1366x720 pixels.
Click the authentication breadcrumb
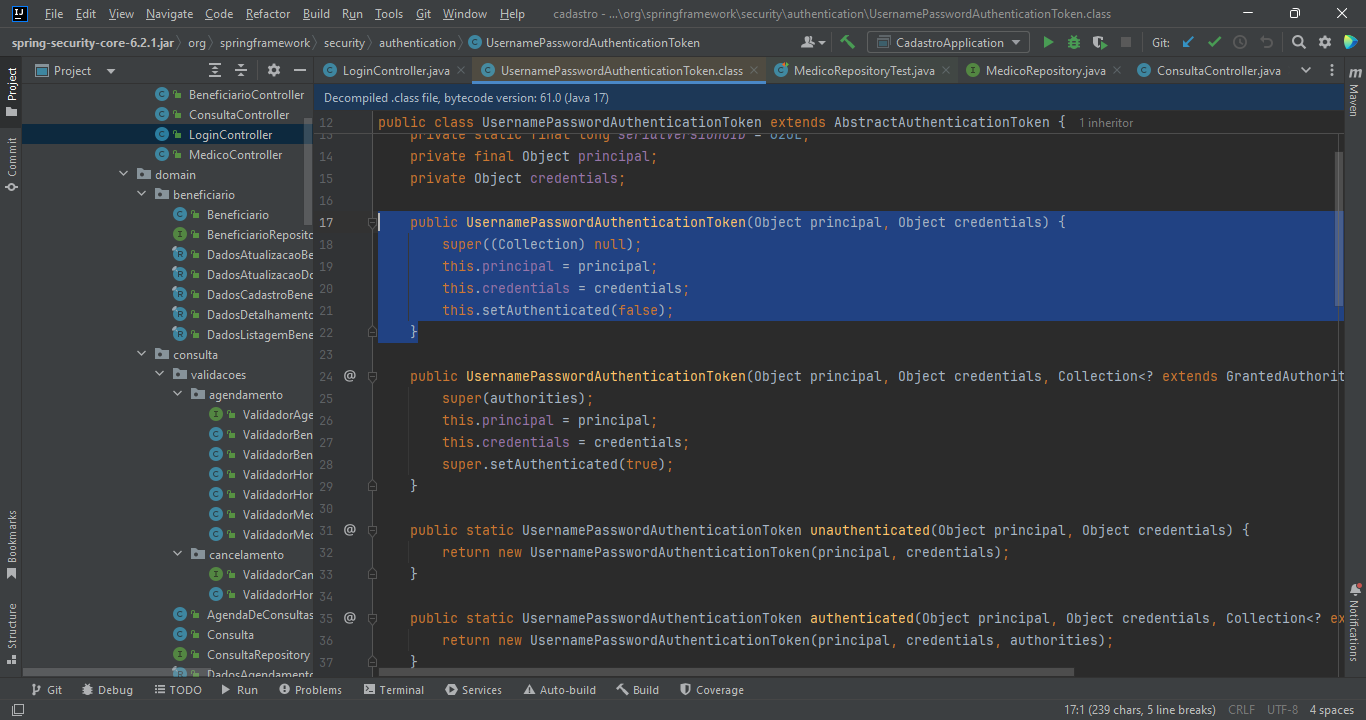click(x=417, y=42)
